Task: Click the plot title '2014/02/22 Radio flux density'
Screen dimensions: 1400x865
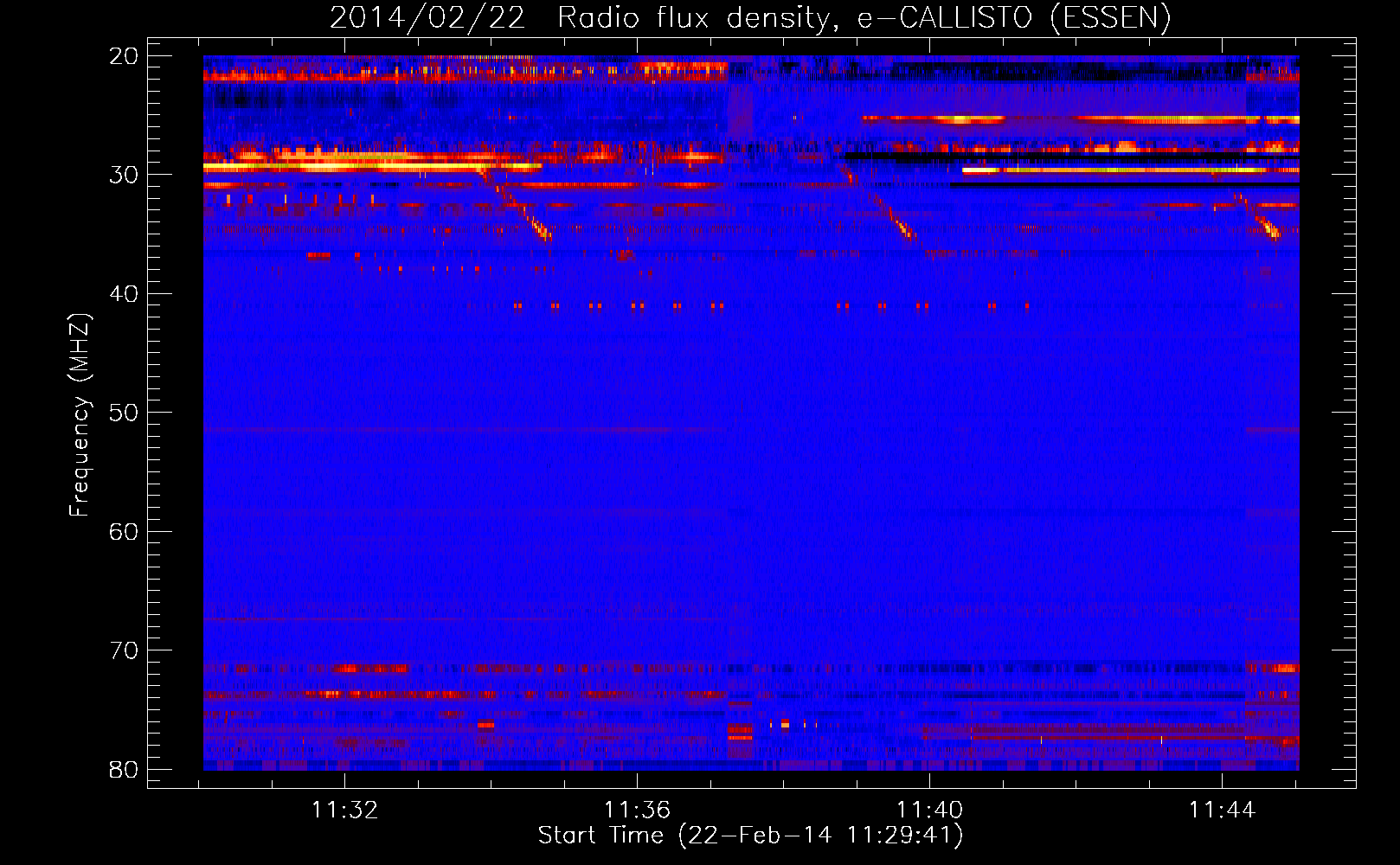Action: (x=749, y=17)
